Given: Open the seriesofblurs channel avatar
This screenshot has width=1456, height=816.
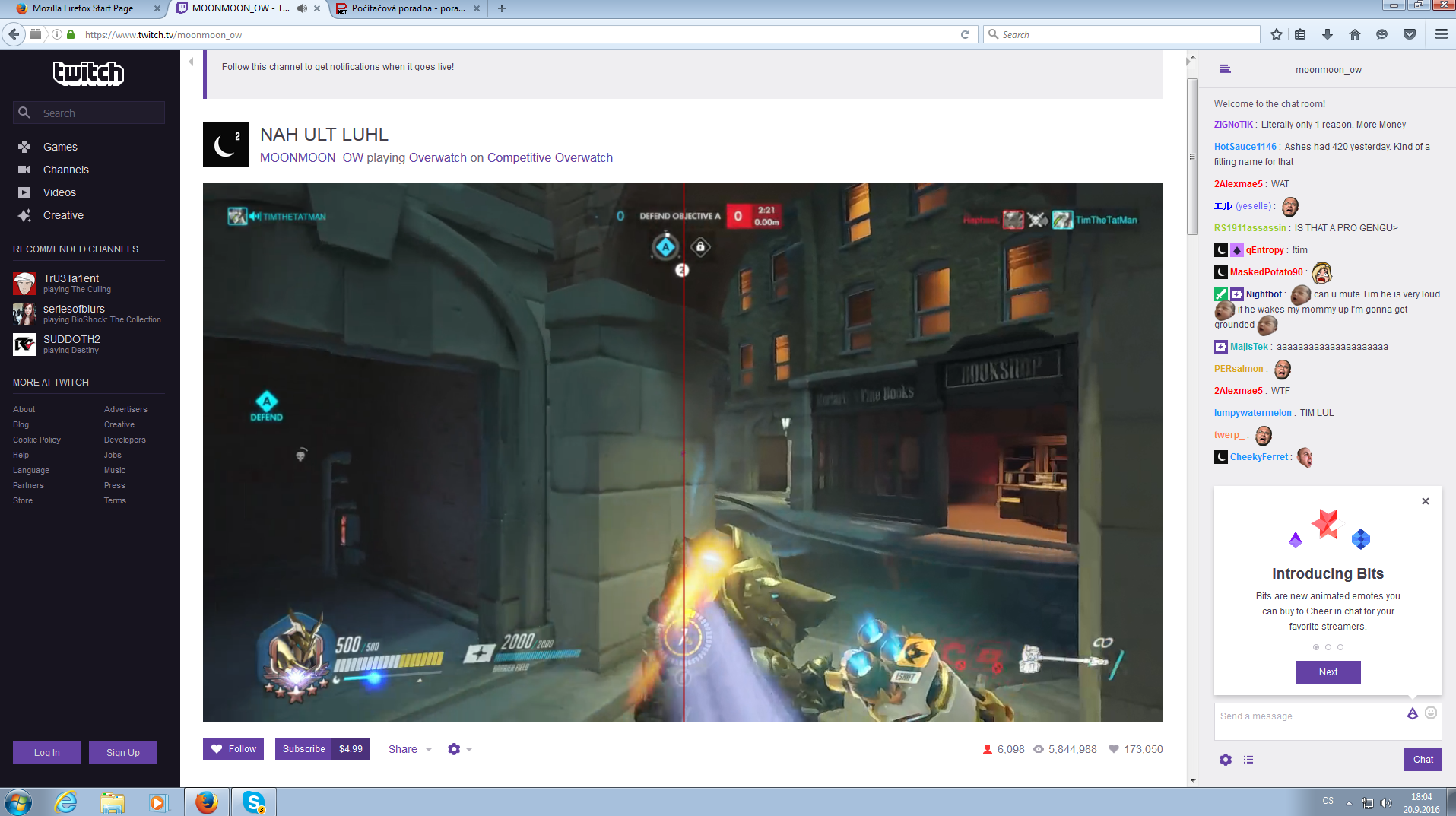Looking at the screenshot, I should click(x=24, y=314).
